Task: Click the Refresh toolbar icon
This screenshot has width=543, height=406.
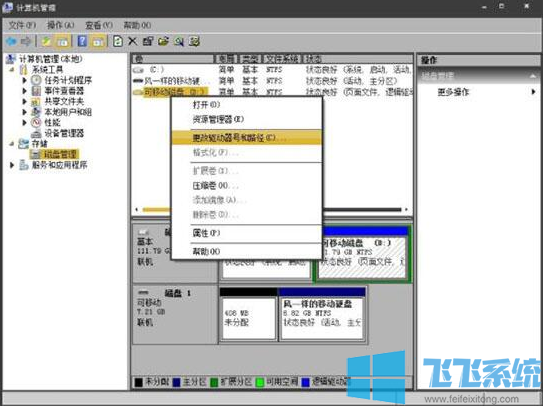Action: tap(118, 41)
